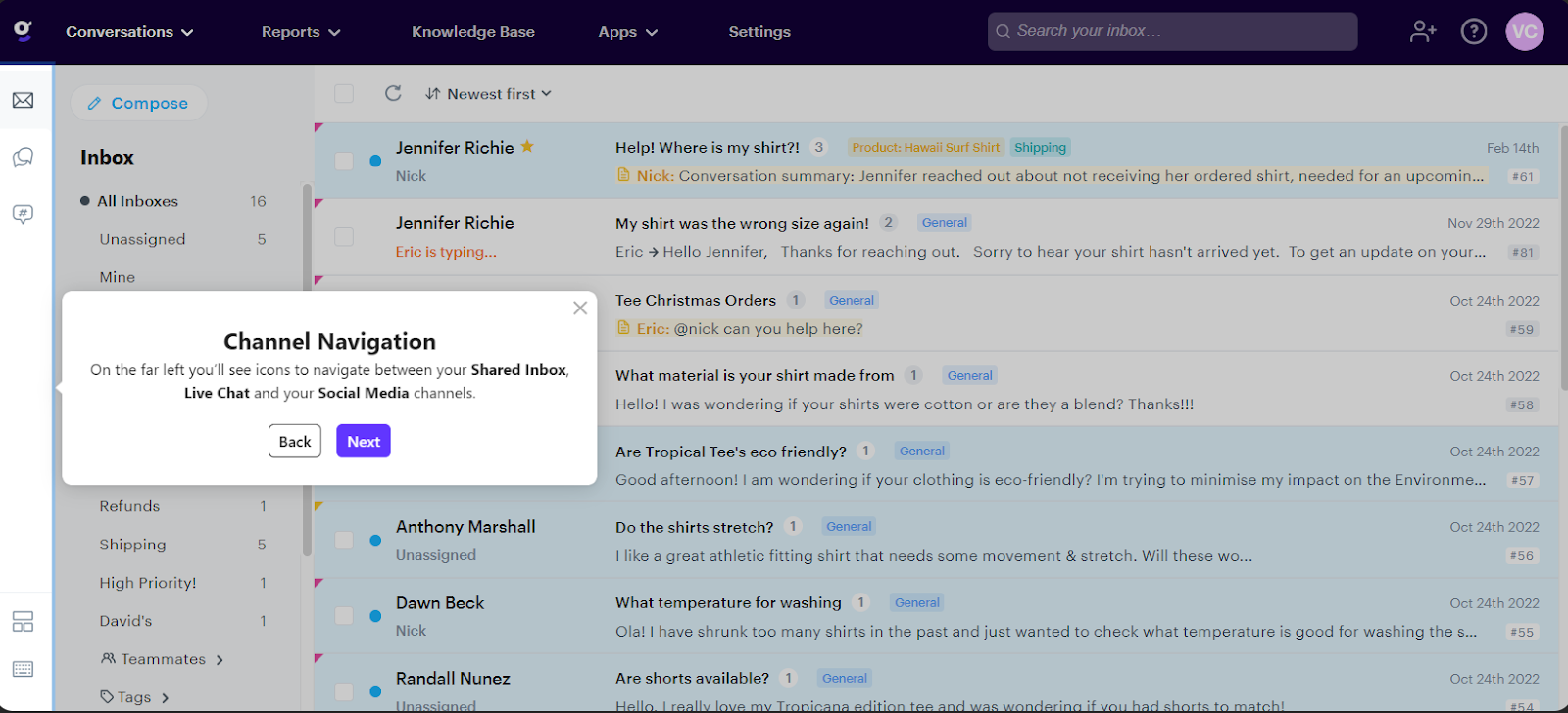The width and height of the screenshot is (1568, 713).
Task: Click the refresh inbox icon
Action: (x=393, y=93)
